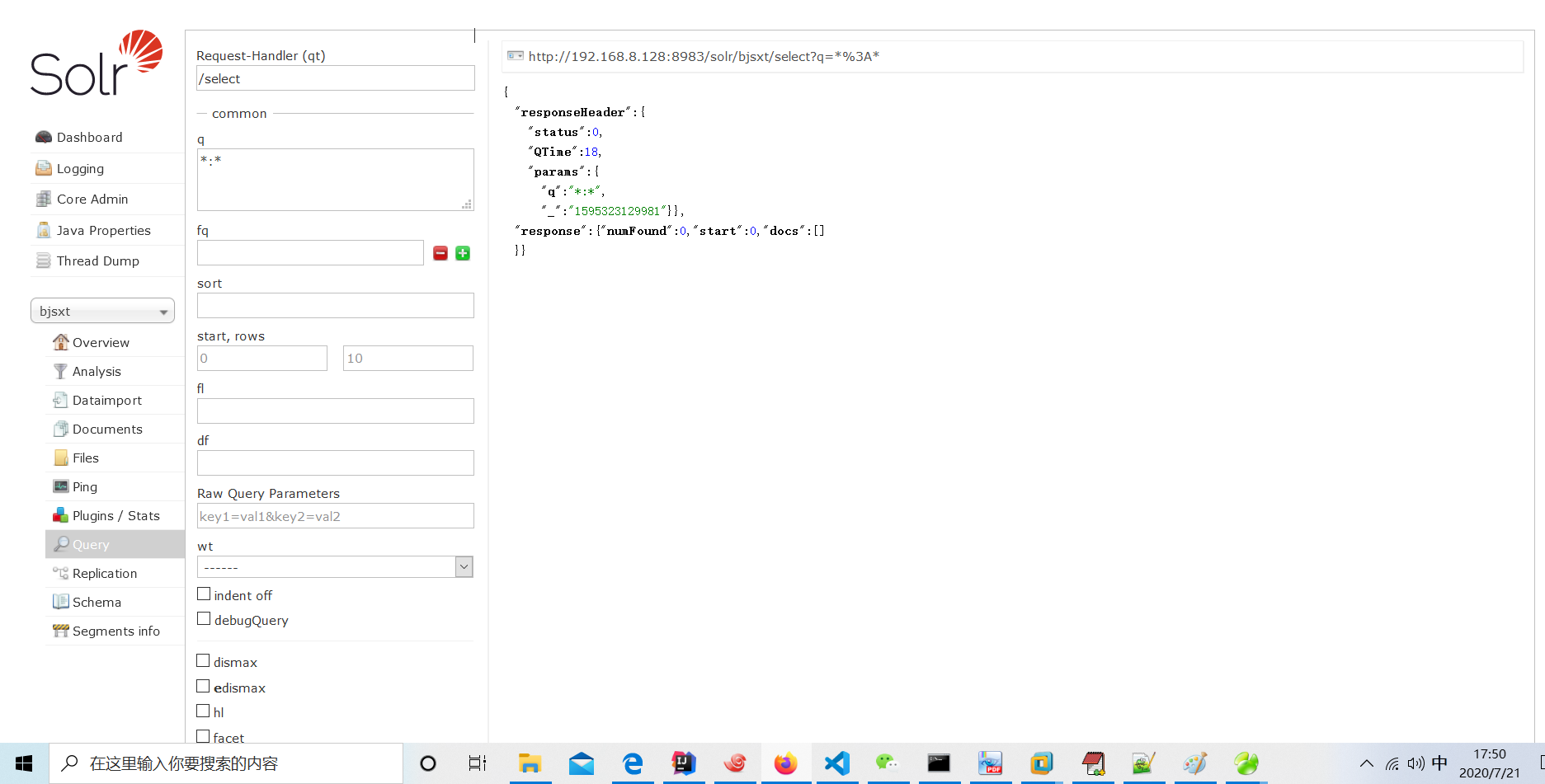Viewport: 1545px width, 784px height.
Task: Open the Segments info page
Action: 115,631
